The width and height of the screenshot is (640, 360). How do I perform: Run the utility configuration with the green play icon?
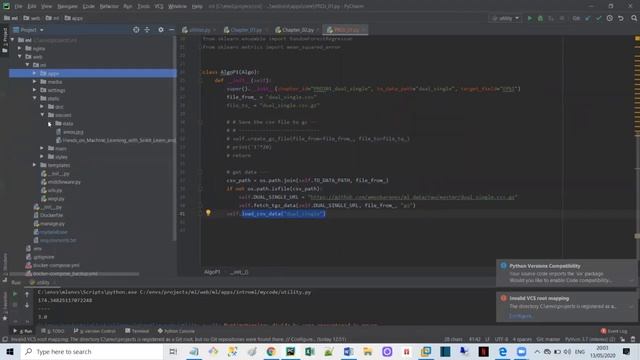coord(529,18)
